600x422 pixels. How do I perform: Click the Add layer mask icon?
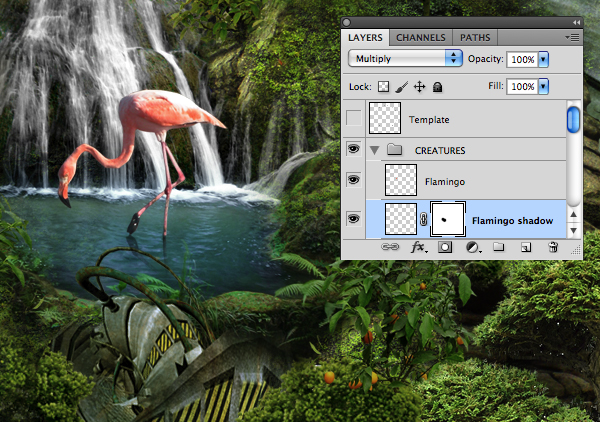coord(445,247)
